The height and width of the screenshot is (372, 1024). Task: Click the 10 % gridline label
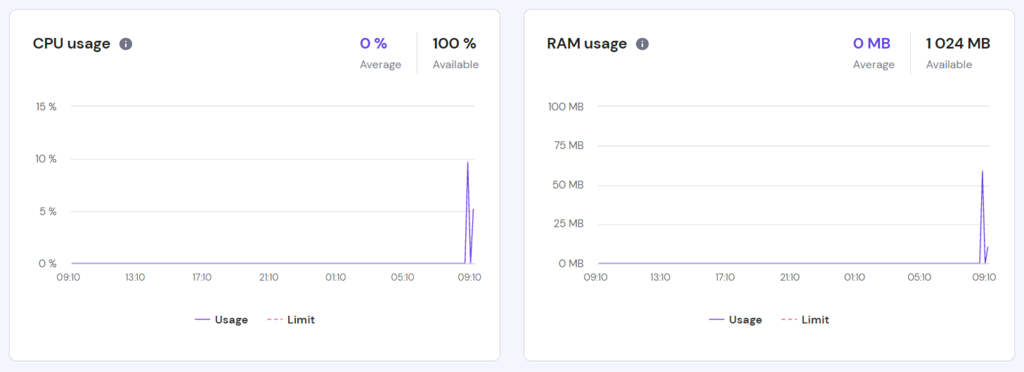click(46, 159)
